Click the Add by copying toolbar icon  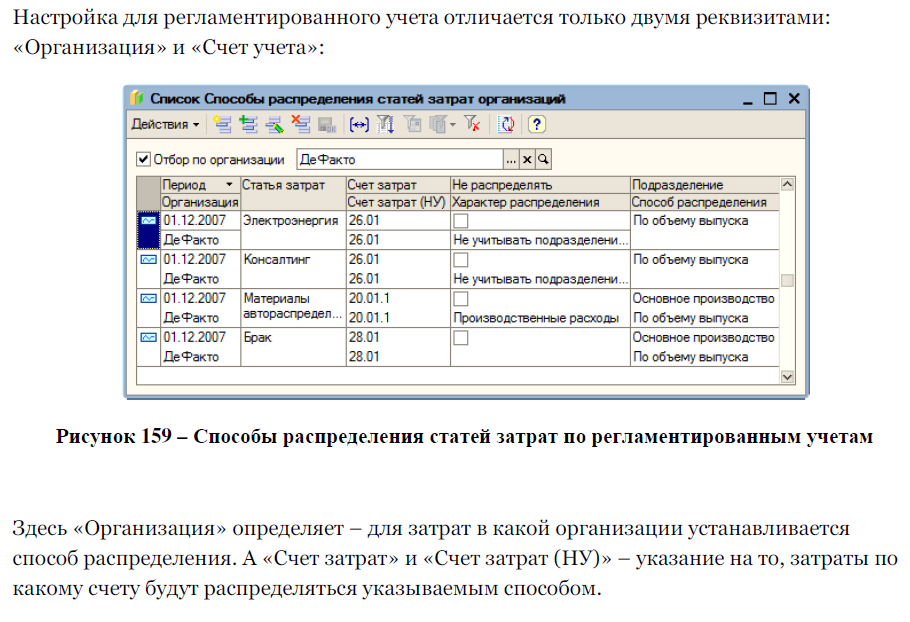[x=248, y=124]
